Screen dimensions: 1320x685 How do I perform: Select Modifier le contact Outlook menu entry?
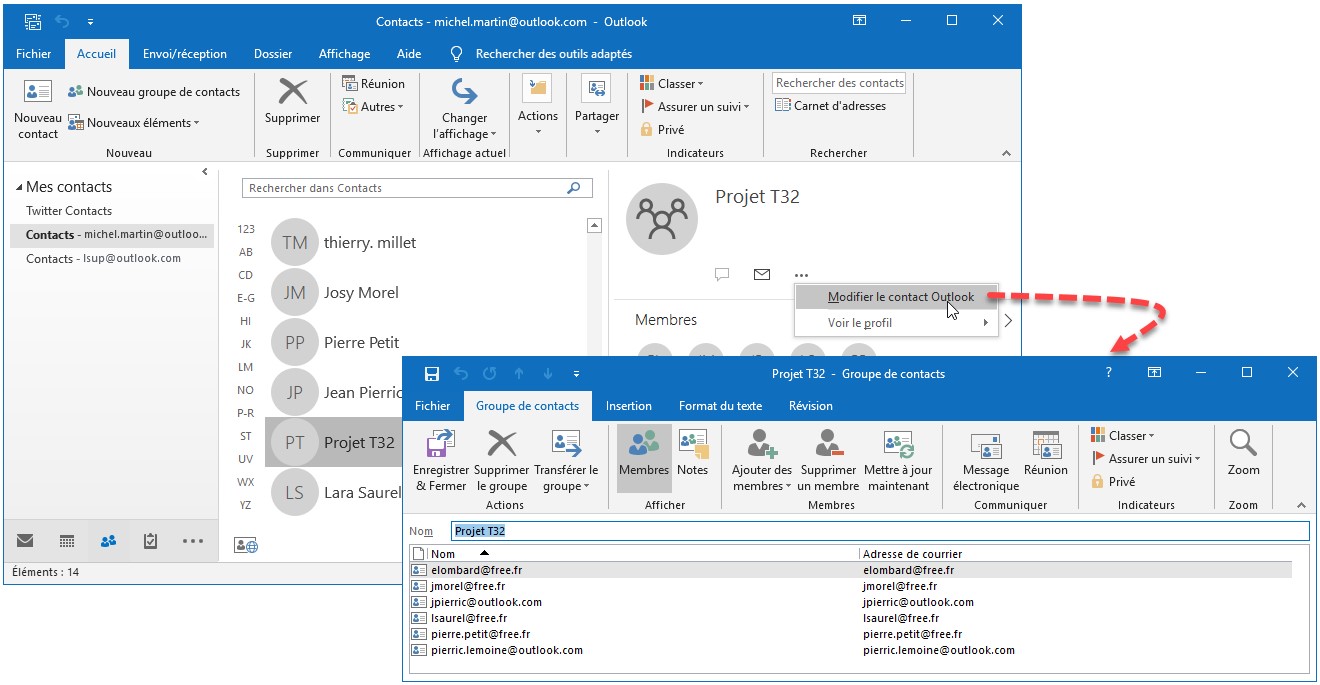pos(900,297)
